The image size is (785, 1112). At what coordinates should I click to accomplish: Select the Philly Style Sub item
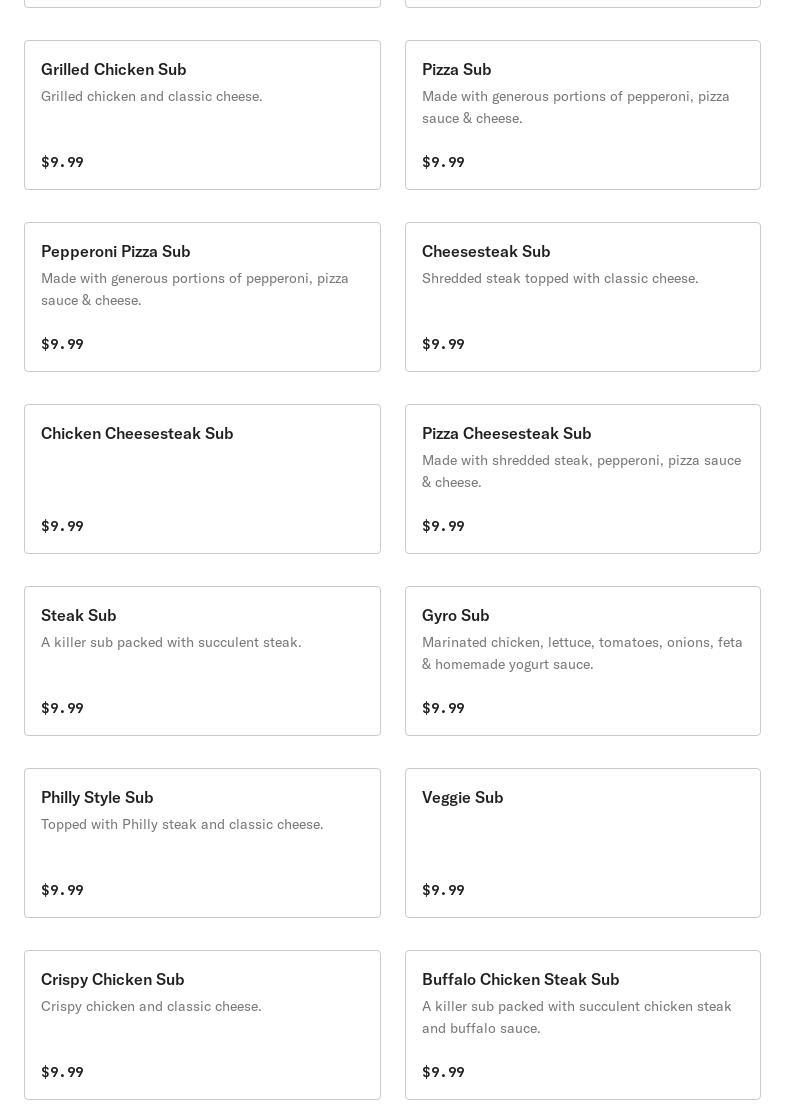pyautogui.click(x=202, y=843)
